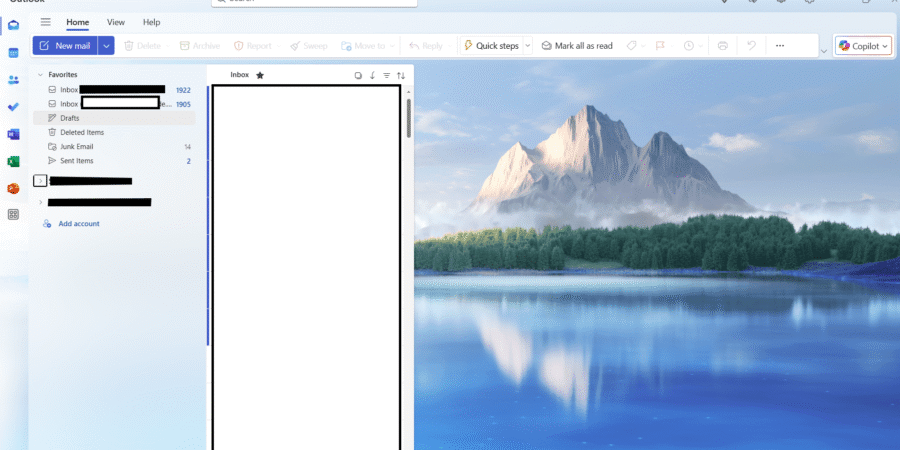Click the New mail button
This screenshot has width=900, height=450.
pos(65,46)
